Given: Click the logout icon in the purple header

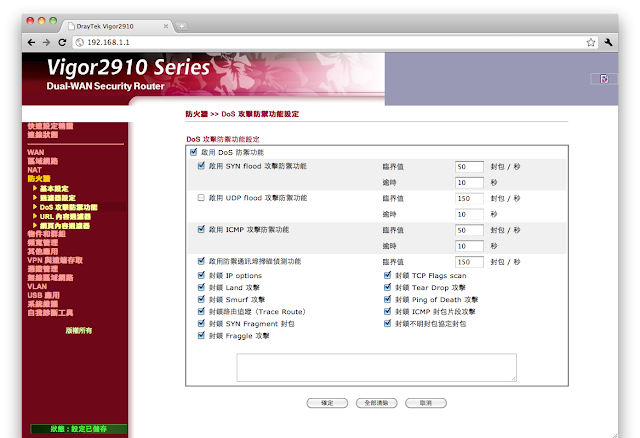Looking at the screenshot, I should point(604,79).
